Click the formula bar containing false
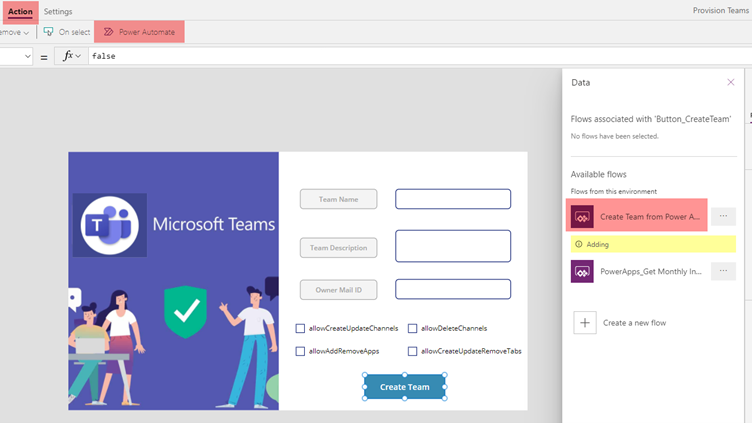 point(420,56)
